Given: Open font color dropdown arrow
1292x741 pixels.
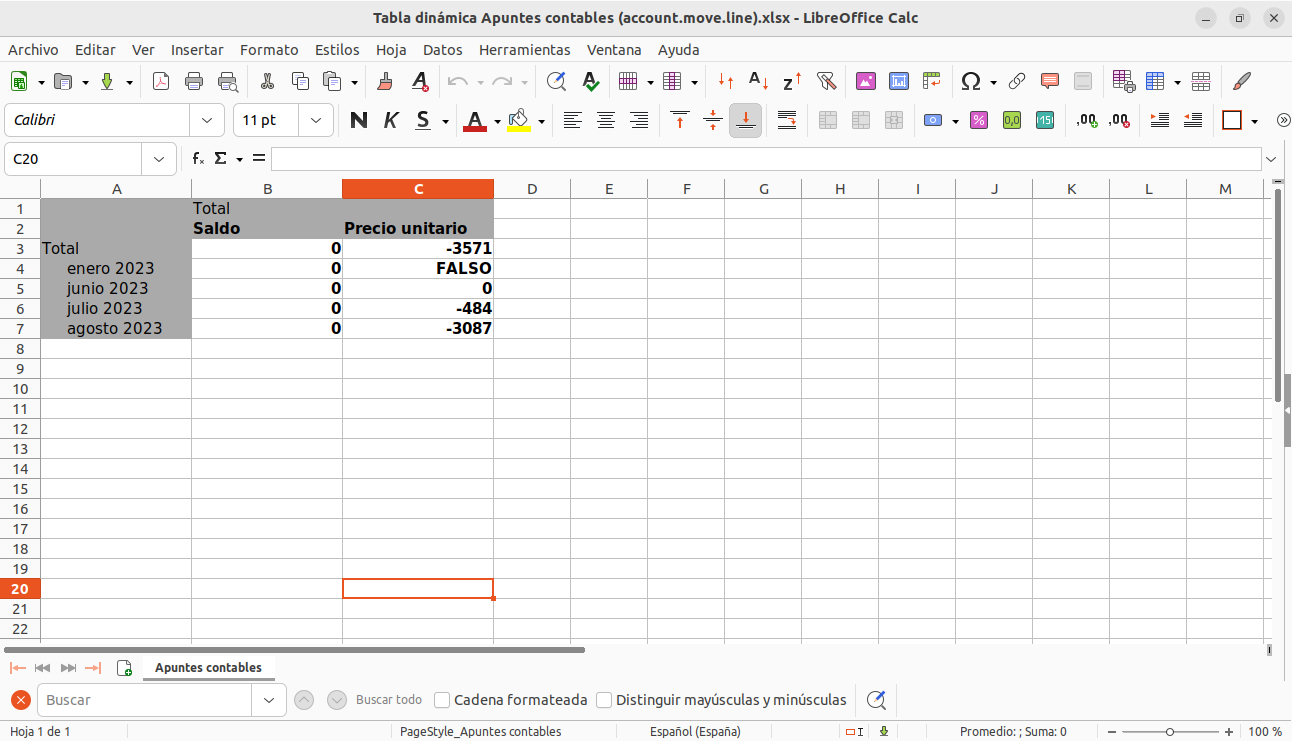Looking at the screenshot, I should [497, 121].
